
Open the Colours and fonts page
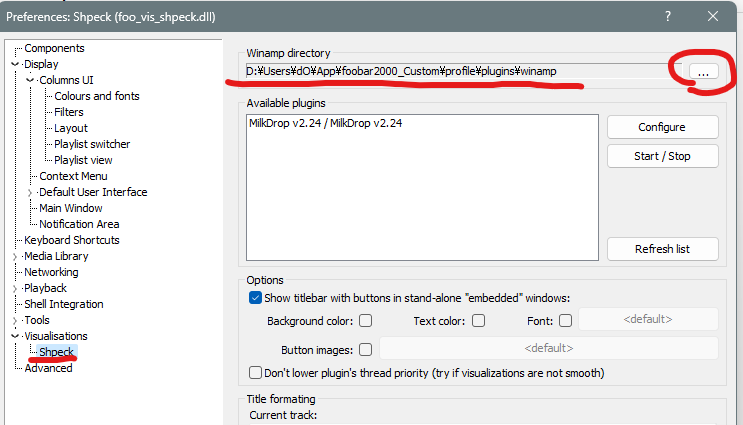97,96
